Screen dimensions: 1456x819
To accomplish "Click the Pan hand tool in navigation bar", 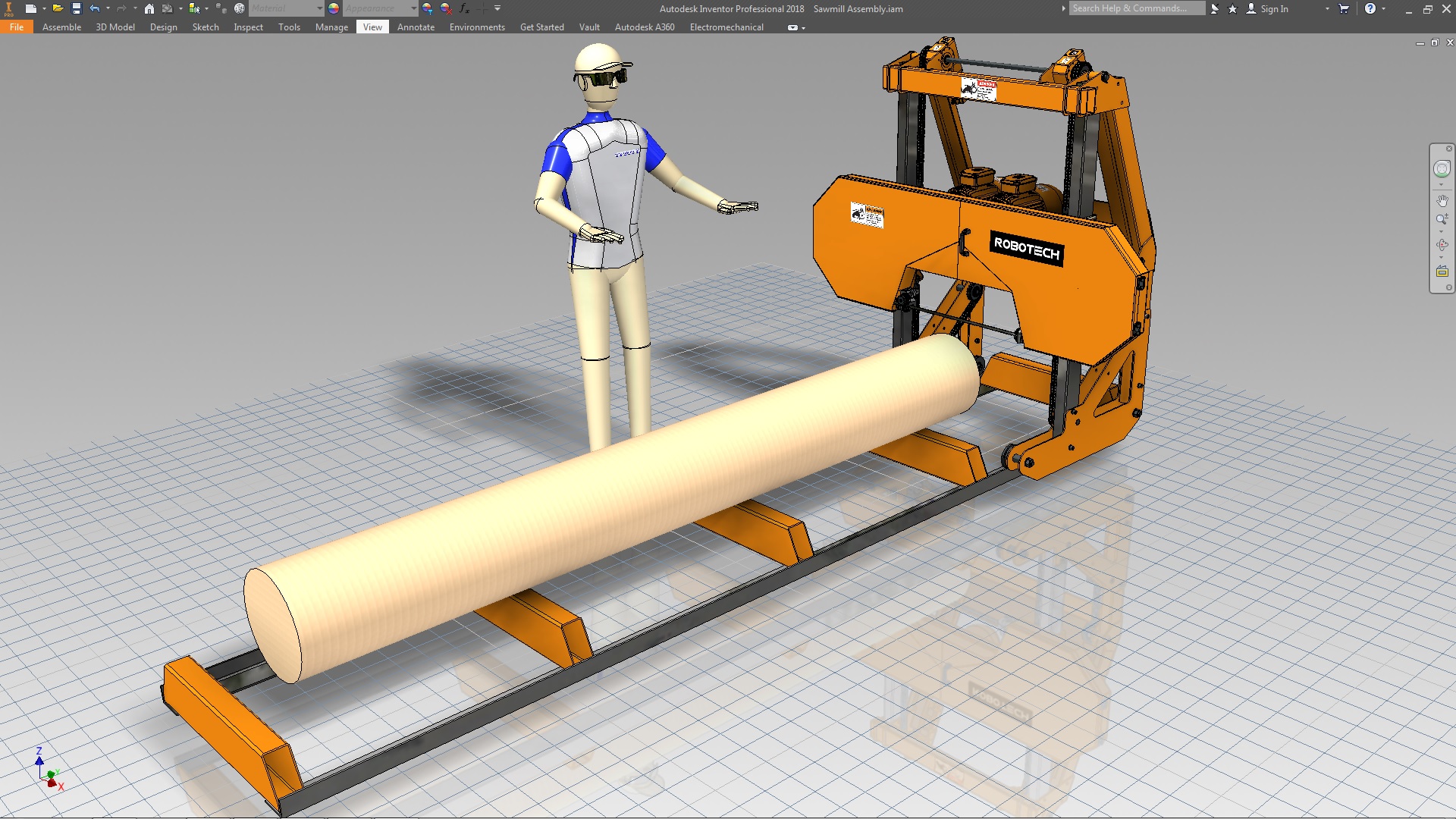I will point(1442,201).
